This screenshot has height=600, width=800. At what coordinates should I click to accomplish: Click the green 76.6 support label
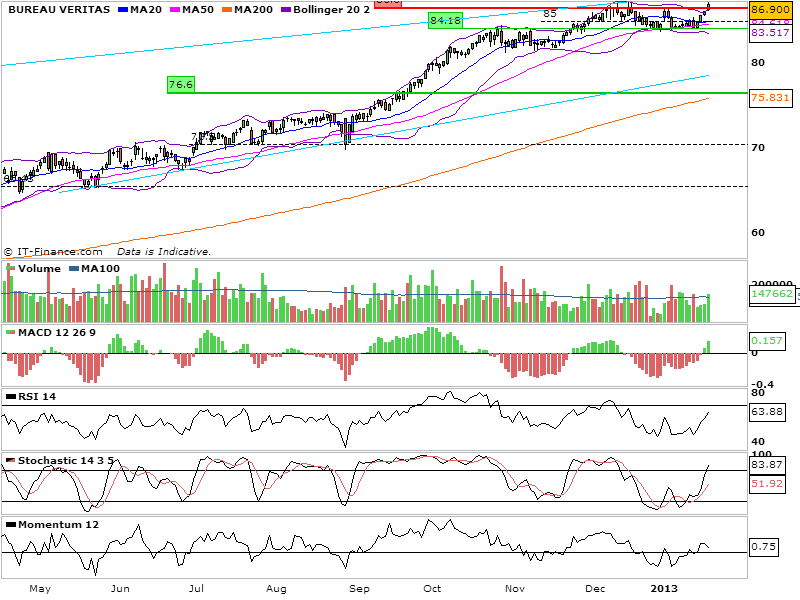point(181,85)
